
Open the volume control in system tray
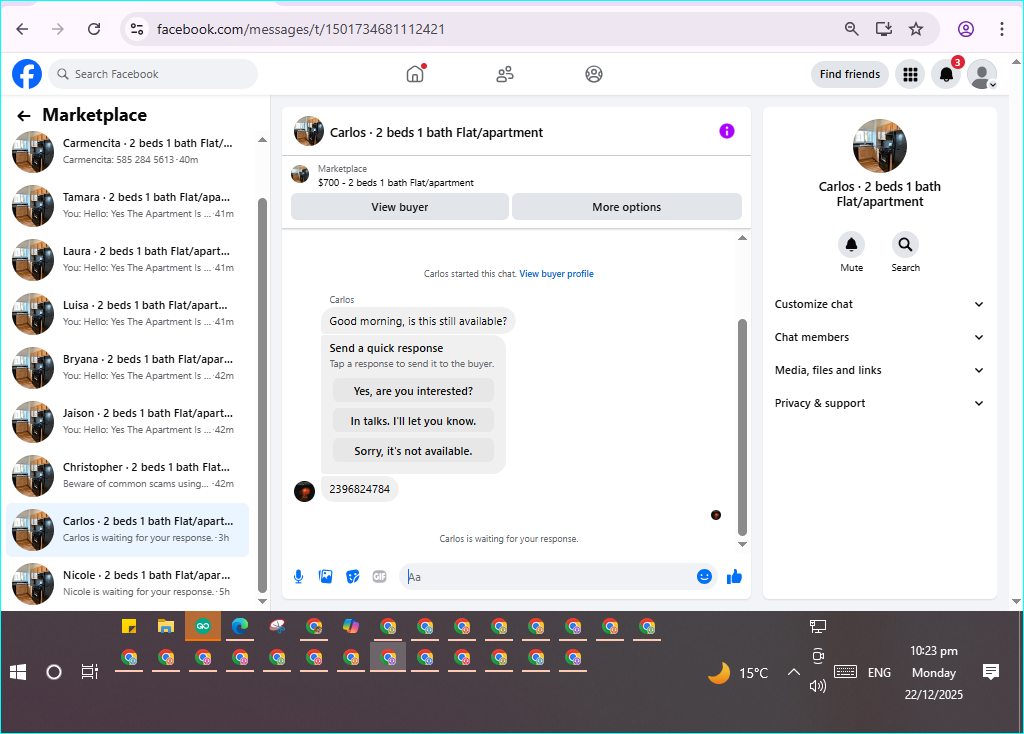[818, 686]
